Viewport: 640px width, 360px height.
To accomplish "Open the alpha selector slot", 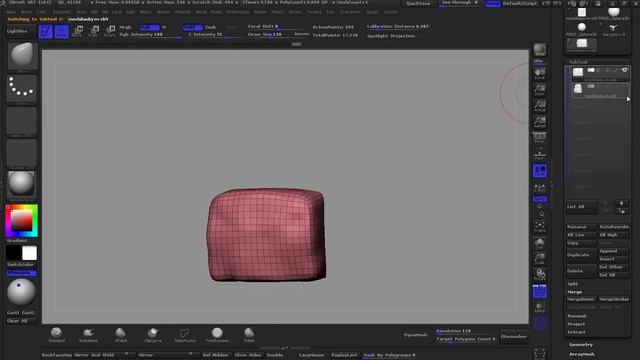I will coord(22,121).
